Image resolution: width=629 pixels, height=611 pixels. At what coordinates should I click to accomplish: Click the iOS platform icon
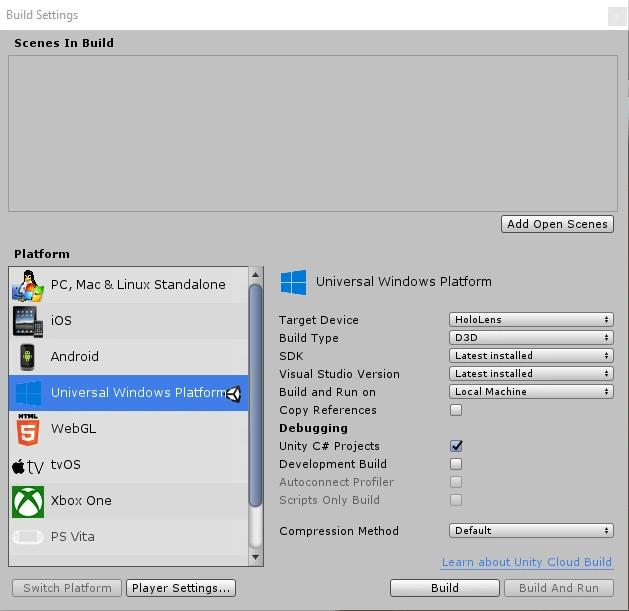[x=28, y=321]
